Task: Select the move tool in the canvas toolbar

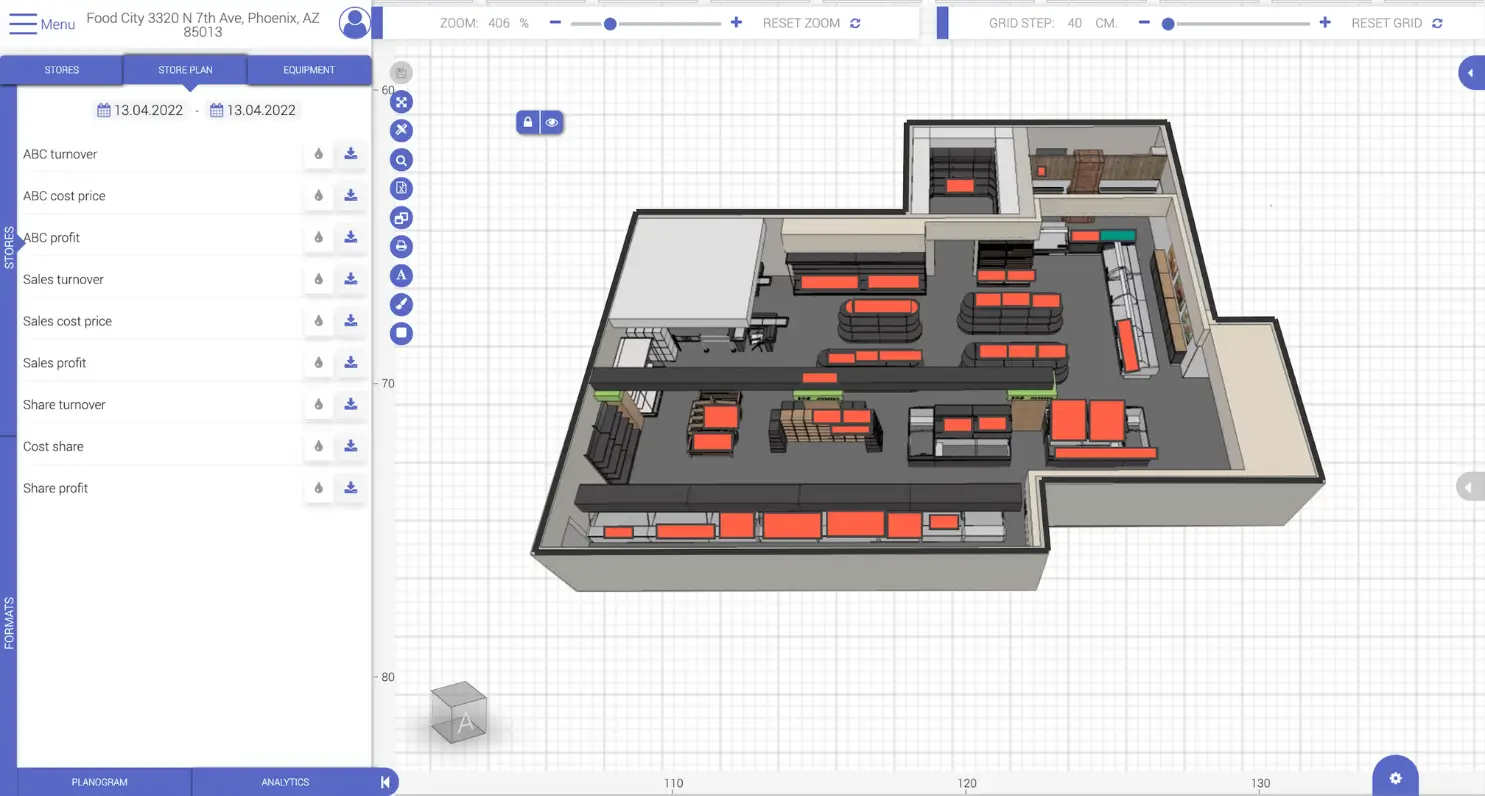Action: click(x=401, y=101)
